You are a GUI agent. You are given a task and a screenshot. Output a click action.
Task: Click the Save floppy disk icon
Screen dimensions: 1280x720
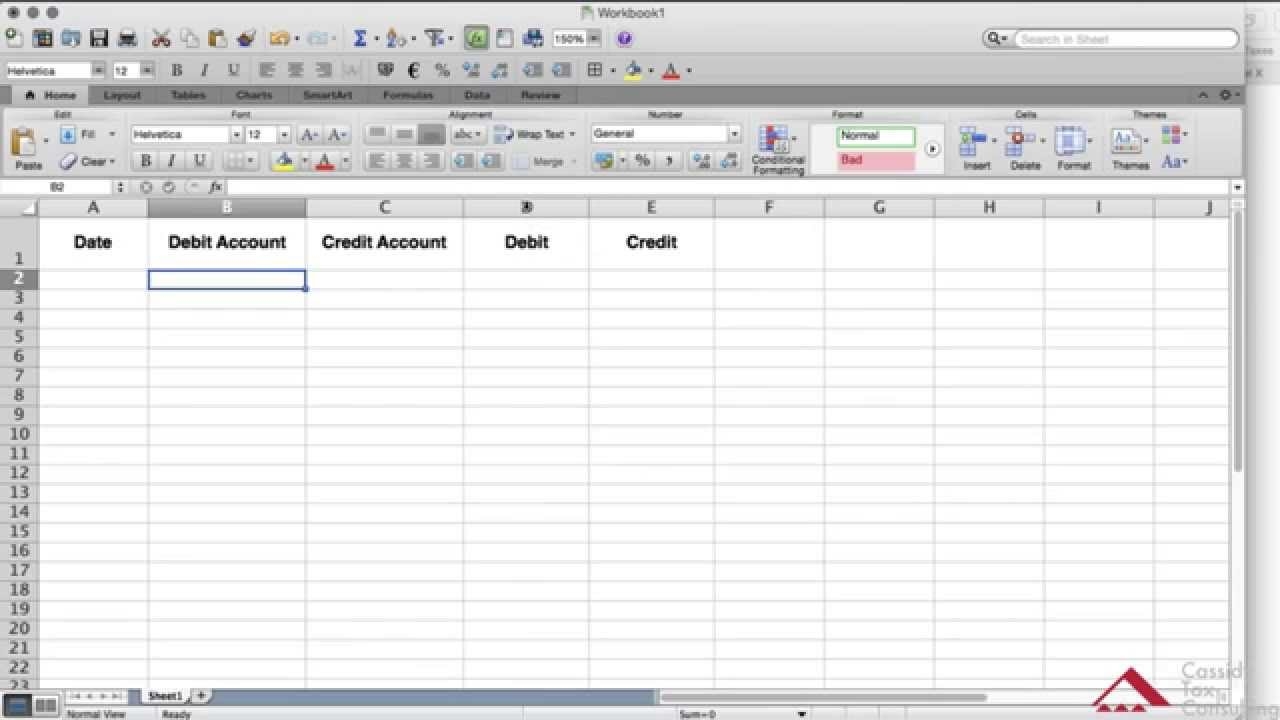tap(99, 39)
